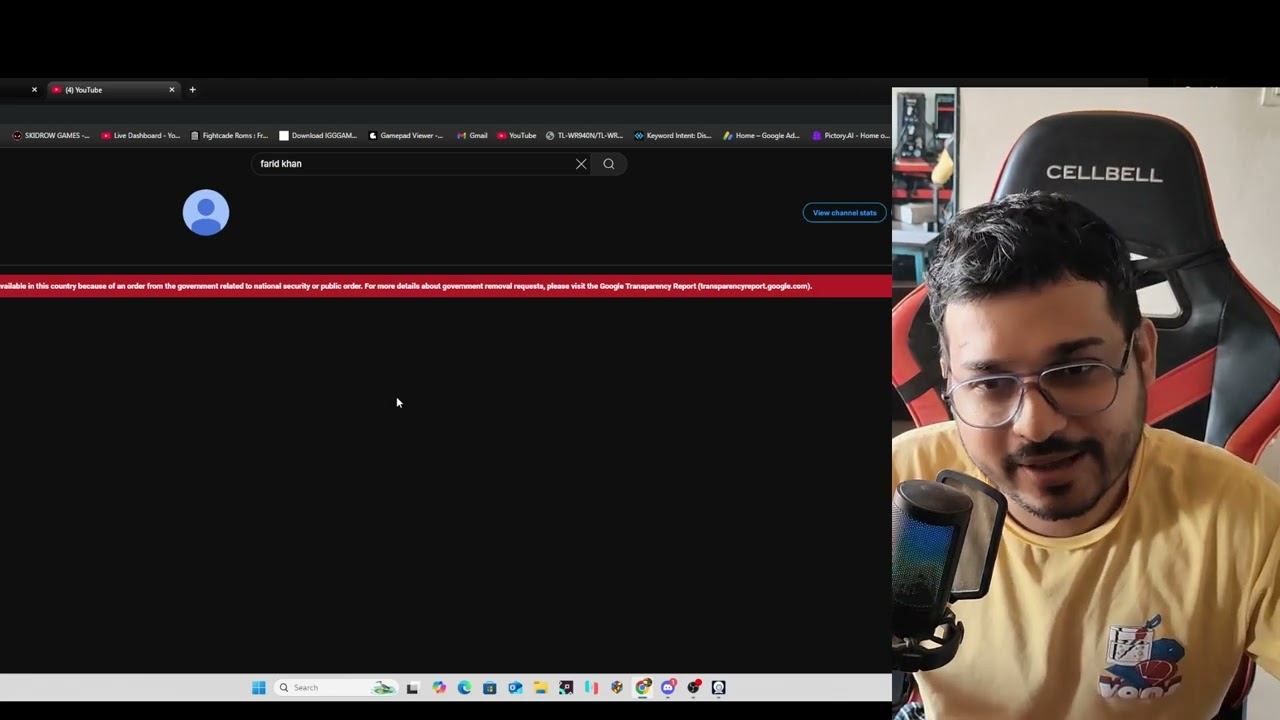
Task: Close the first browser tab
Action: pos(34,90)
